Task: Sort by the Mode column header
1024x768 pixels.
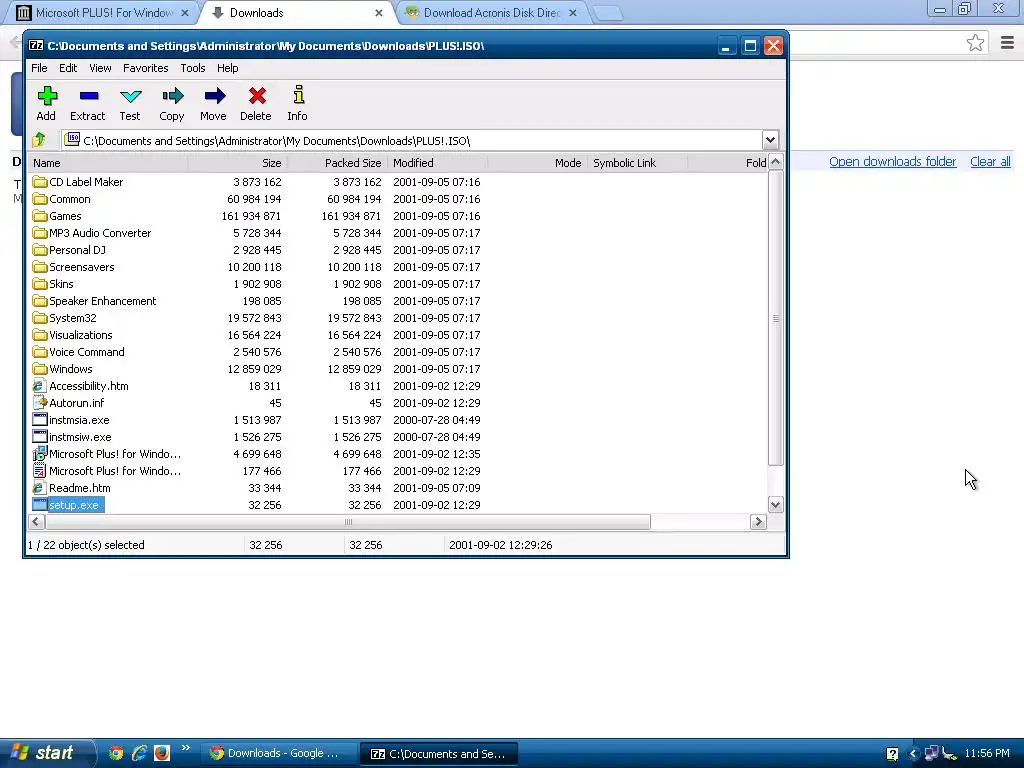Action: coord(537,163)
